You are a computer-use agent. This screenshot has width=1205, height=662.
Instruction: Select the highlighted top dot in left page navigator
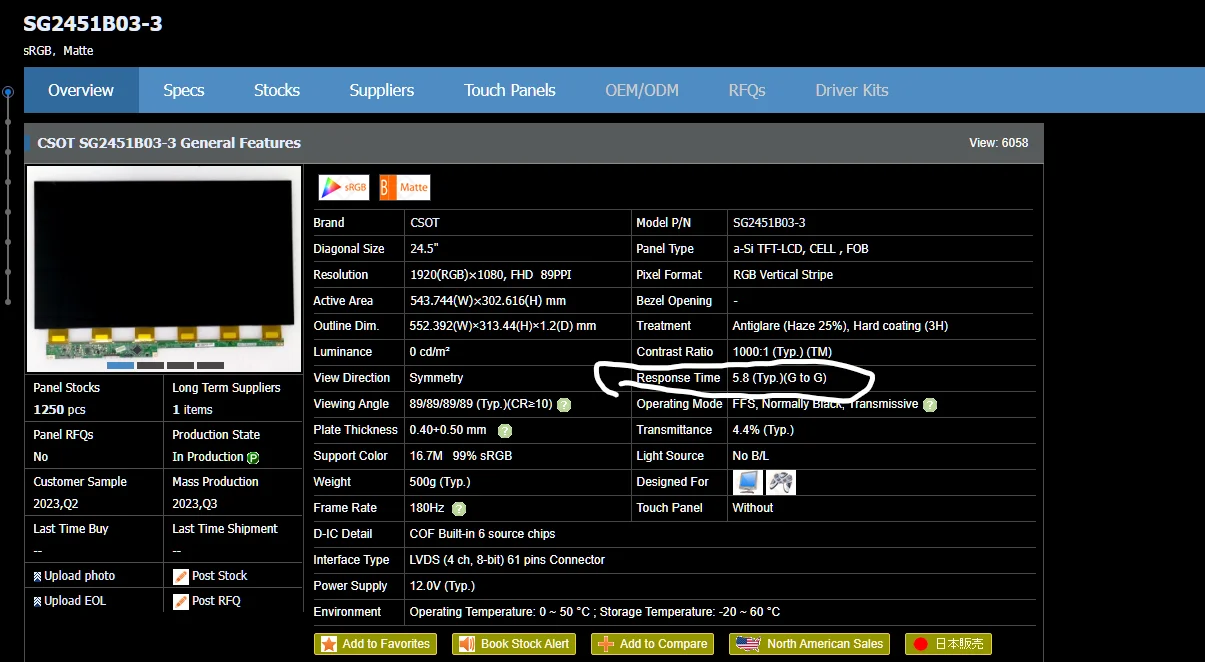click(8, 92)
